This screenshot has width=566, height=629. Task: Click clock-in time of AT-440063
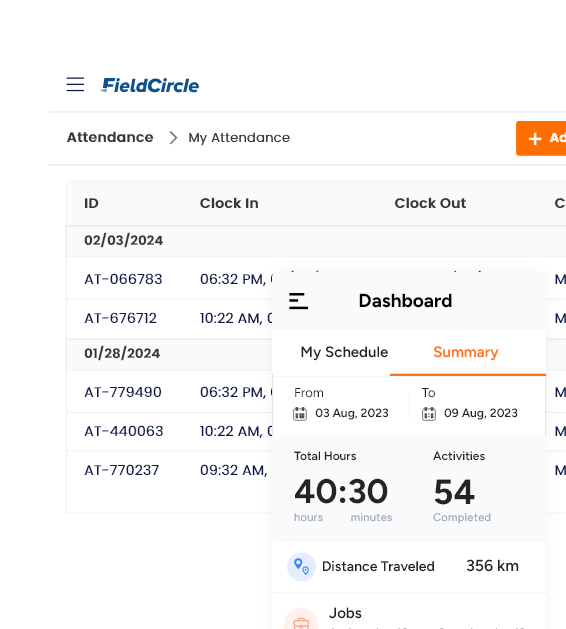point(236,431)
